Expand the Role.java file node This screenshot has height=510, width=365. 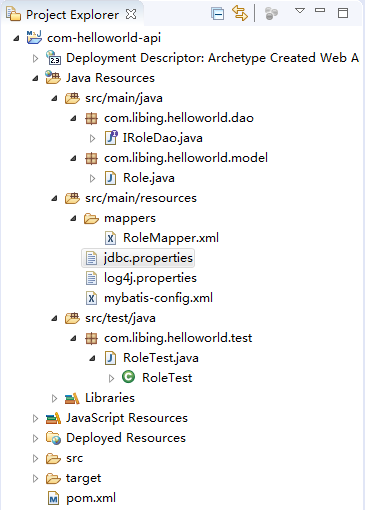(x=92, y=178)
